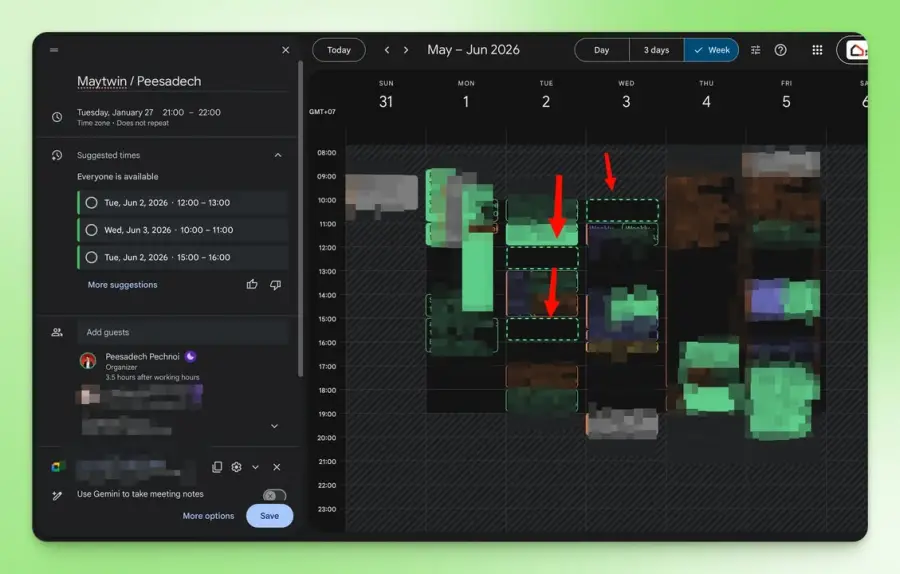The height and width of the screenshot is (574, 900).
Task: Click the guests people icon
Action: click(57, 332)
